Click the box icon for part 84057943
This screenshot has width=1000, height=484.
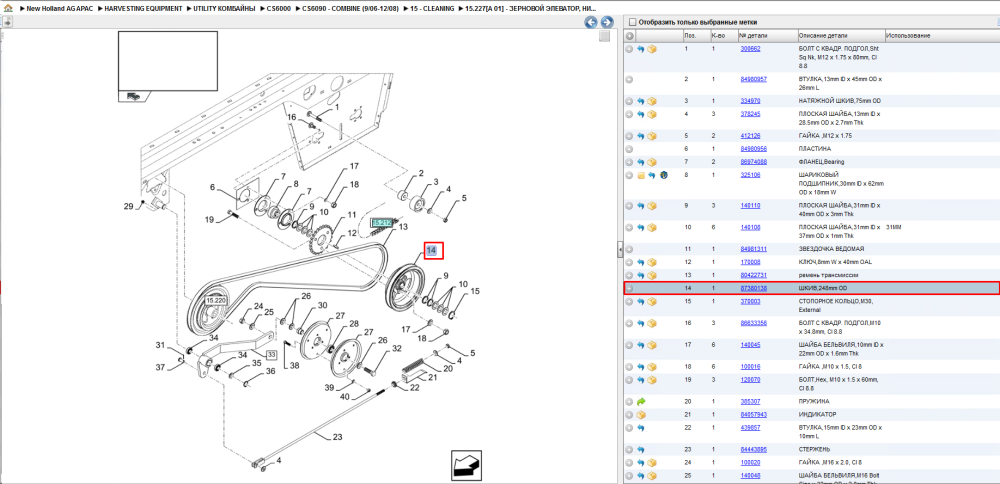(641, 414)
